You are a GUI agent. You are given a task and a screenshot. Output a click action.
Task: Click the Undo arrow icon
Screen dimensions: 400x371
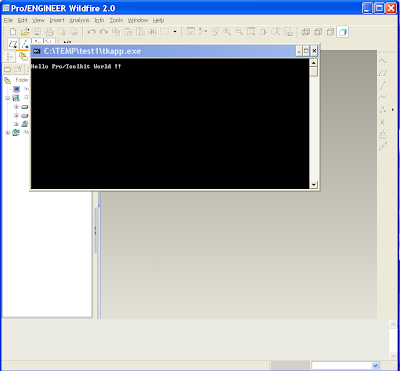tap(91, 32)
